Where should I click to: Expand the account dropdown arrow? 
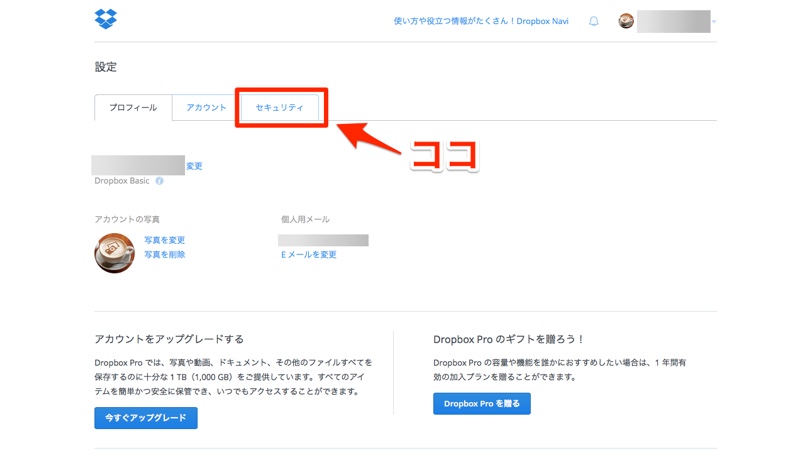tap(714, 21)
